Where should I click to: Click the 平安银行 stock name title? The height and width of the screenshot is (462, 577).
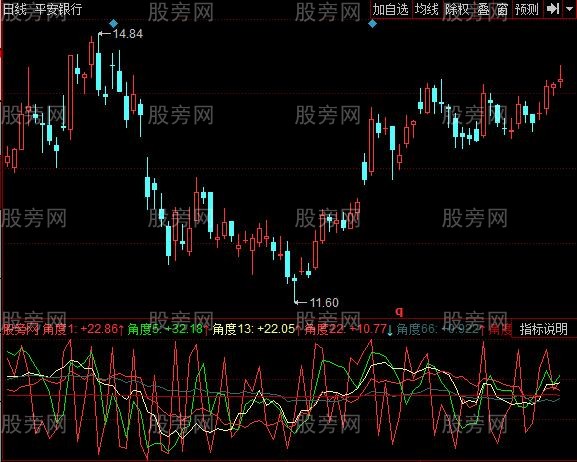click(x=59, y=9)
